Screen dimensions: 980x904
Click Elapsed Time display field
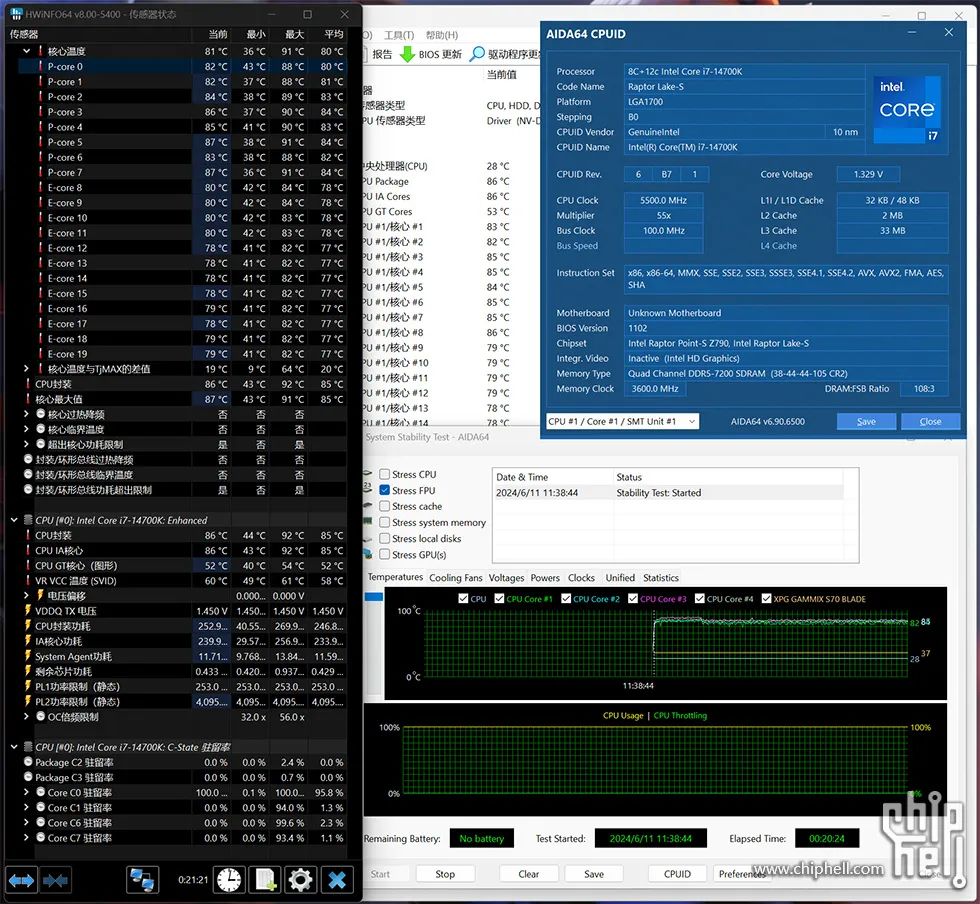pyautogui.click(x=826, y=838)
